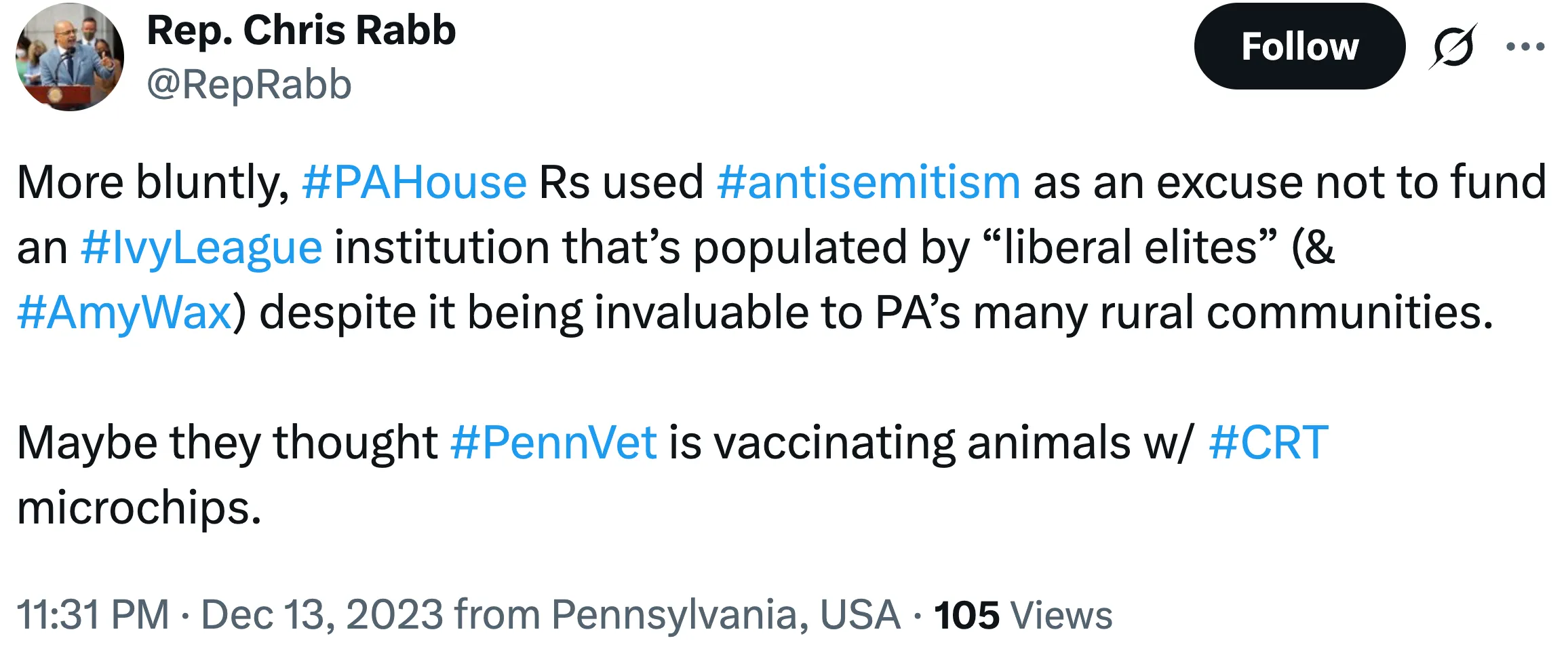Click "More bluntly" at tweet start
Image resolution: width=1568 pixels, height=651 pixels.
click(153, 182)
